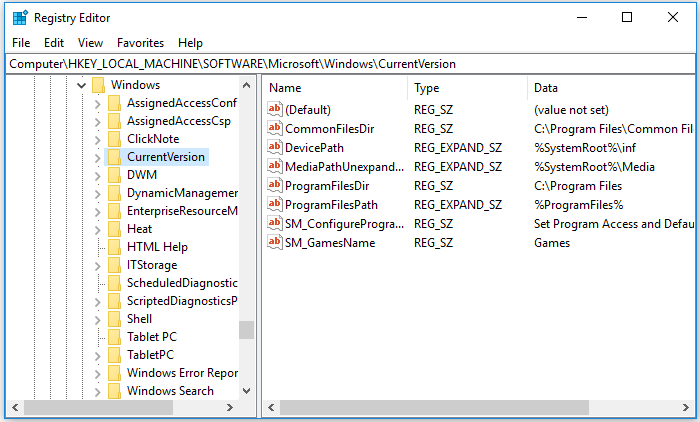700x422 pixels.
Task: Expand the DWM key chevron
Action: pos(96,175)
